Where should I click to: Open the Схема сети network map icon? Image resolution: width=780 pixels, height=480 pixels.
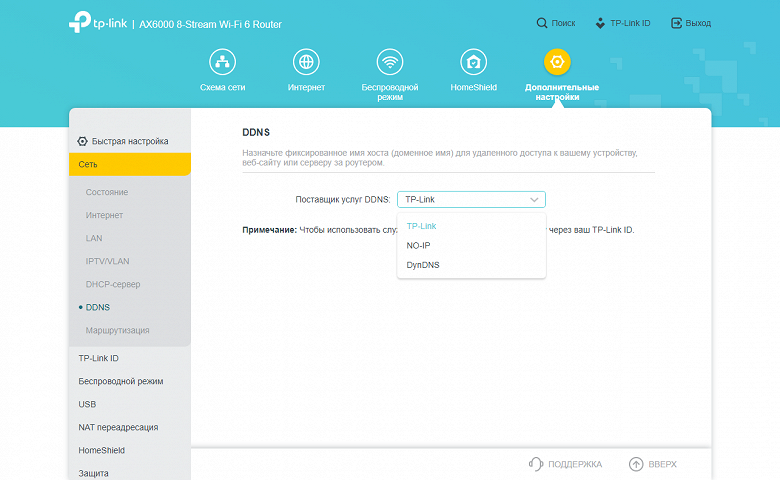pos(222,62)
